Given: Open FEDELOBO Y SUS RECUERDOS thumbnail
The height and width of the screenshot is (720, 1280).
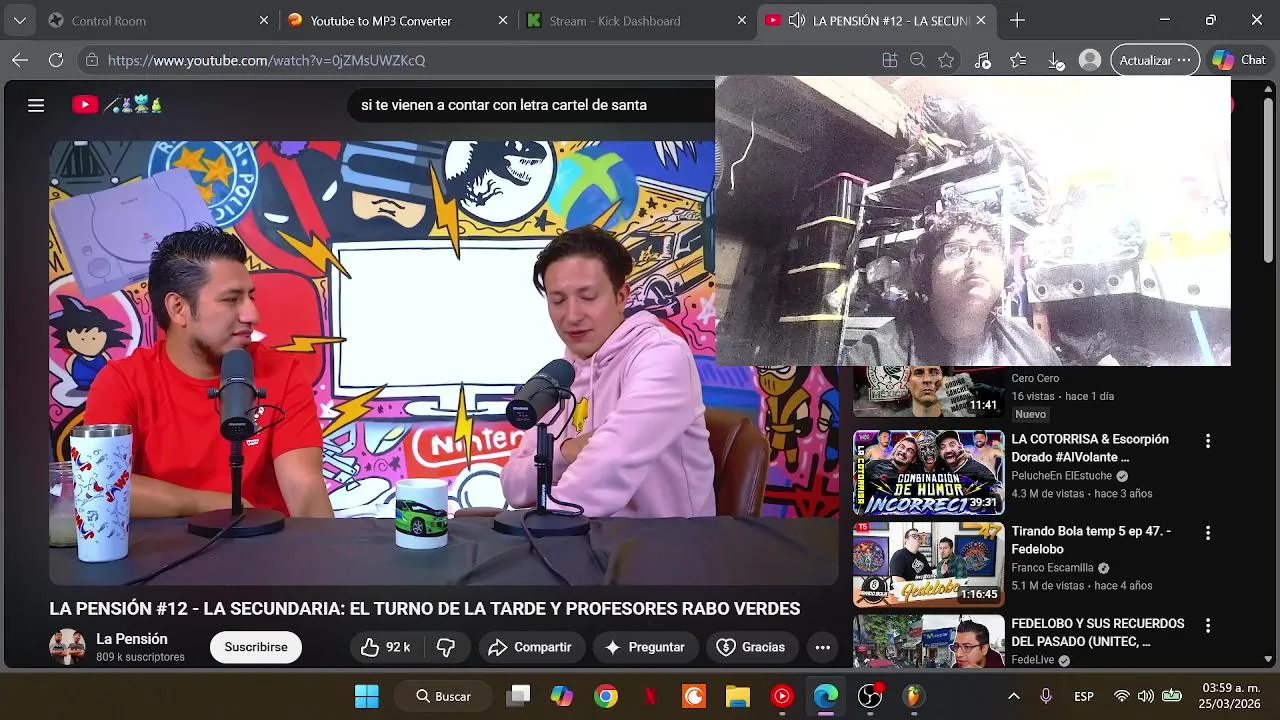Looking at the screenshot, I should (x=928, y=641).
